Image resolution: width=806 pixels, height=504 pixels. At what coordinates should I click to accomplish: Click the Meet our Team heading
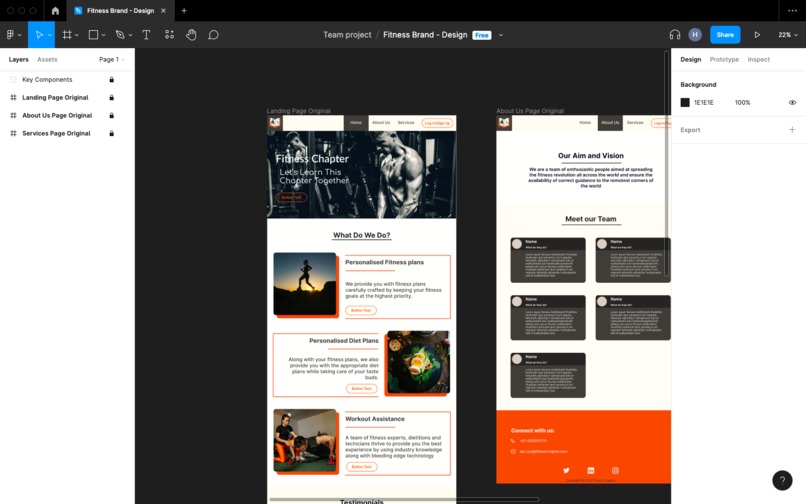(x=591, y=219)
